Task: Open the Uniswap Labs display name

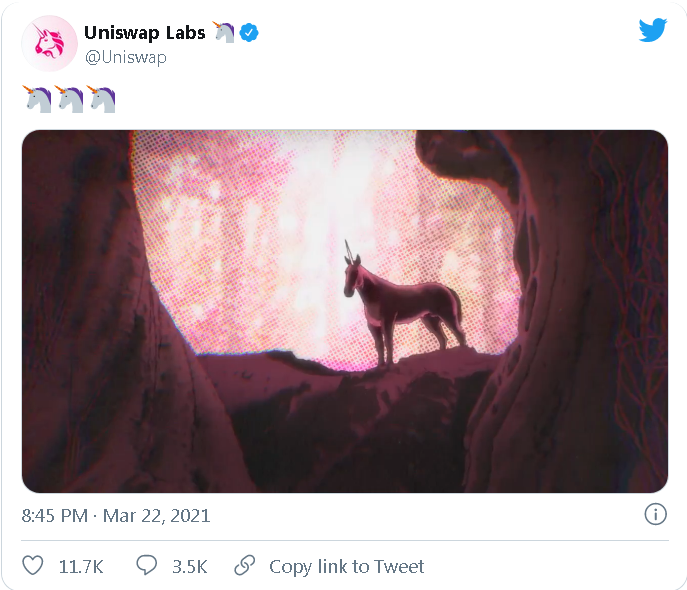Action: click(145, 33)
